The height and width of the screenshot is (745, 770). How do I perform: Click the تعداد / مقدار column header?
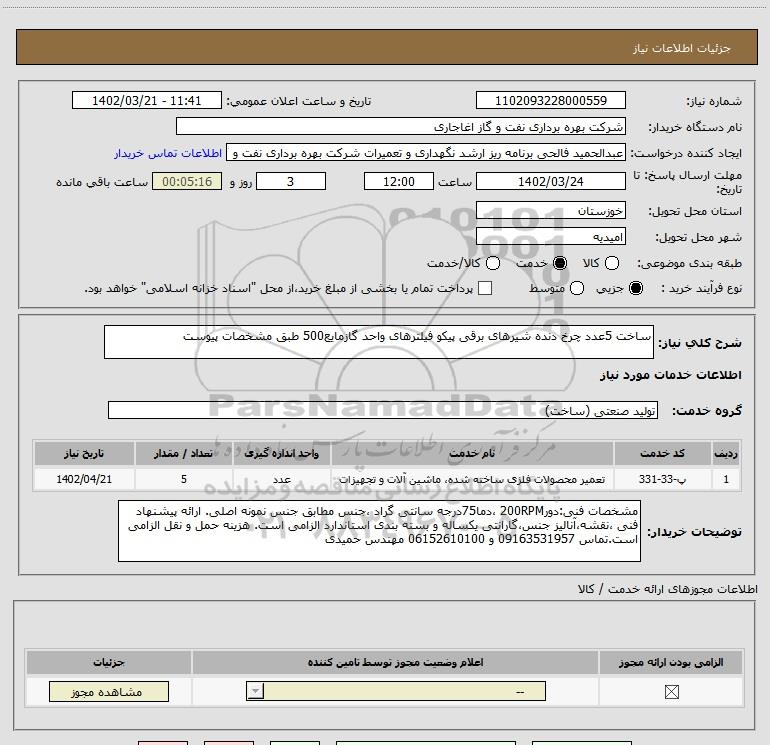[x=184, y=453]
